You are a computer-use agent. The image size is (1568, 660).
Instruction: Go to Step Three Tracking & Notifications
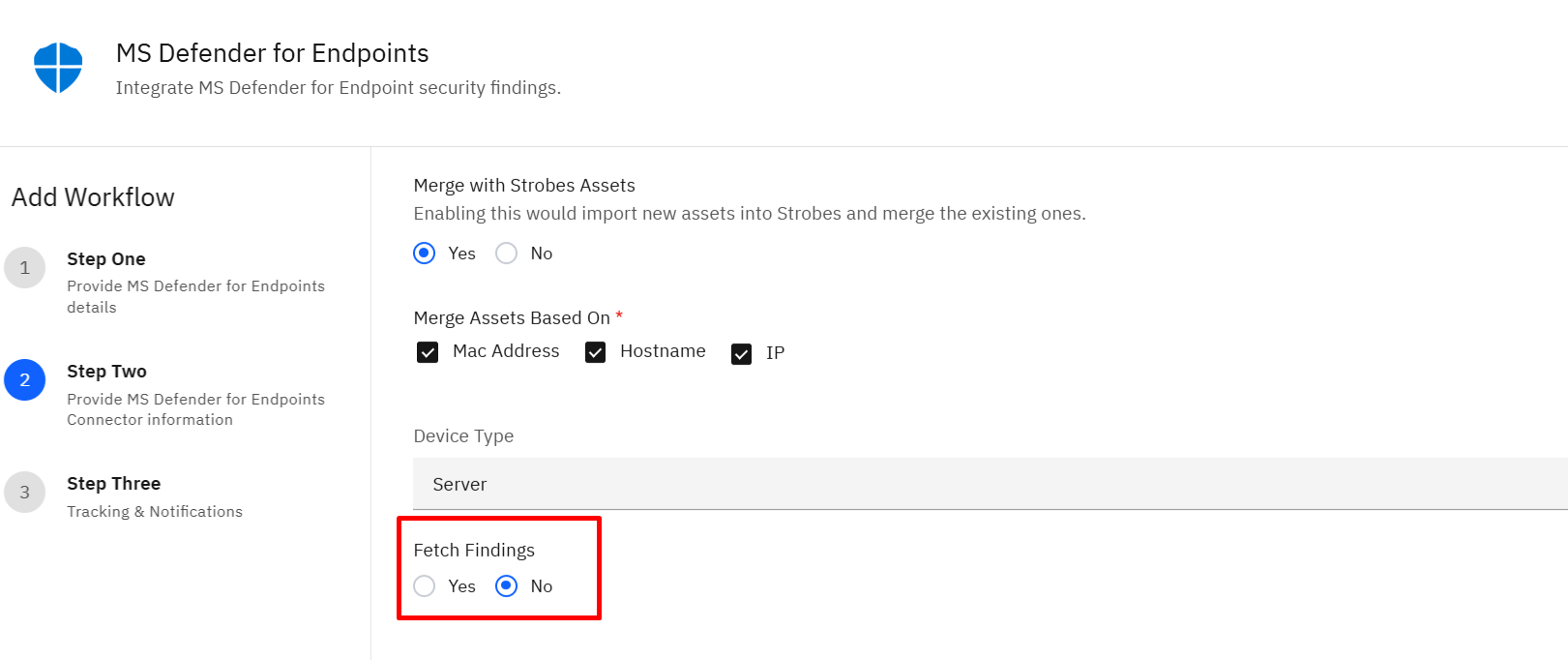pyautogui.click(x=114, y=484)
